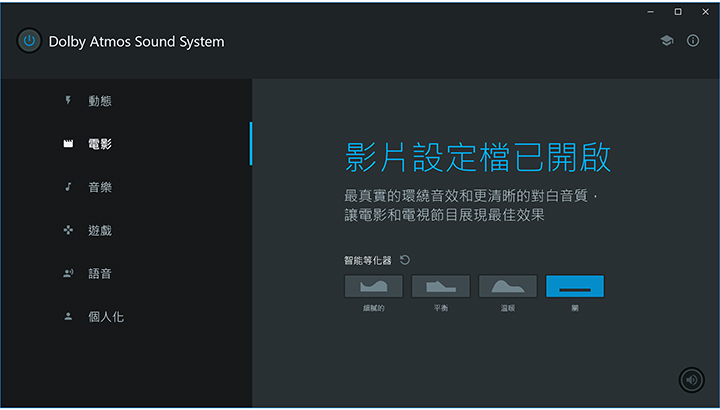Screen dimensions: 720x410
Task: Click the Dolby Atmos Sound System title
Action: (x=136, y=41)
